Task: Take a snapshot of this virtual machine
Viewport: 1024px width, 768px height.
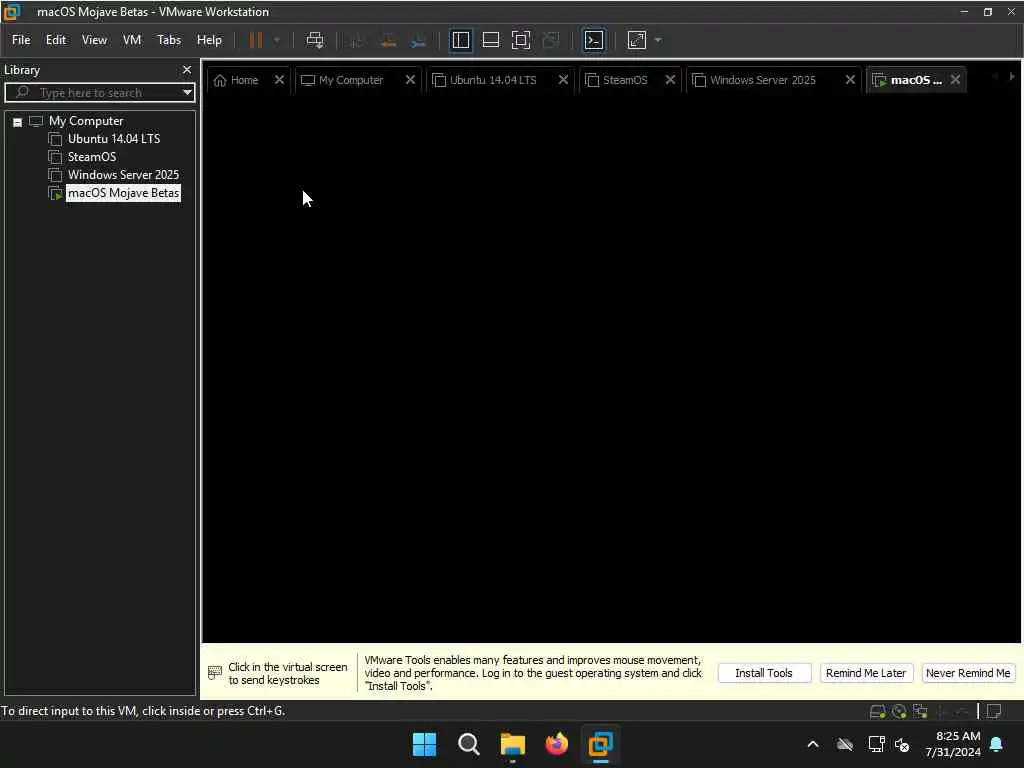Action: (x=357, y=40)
